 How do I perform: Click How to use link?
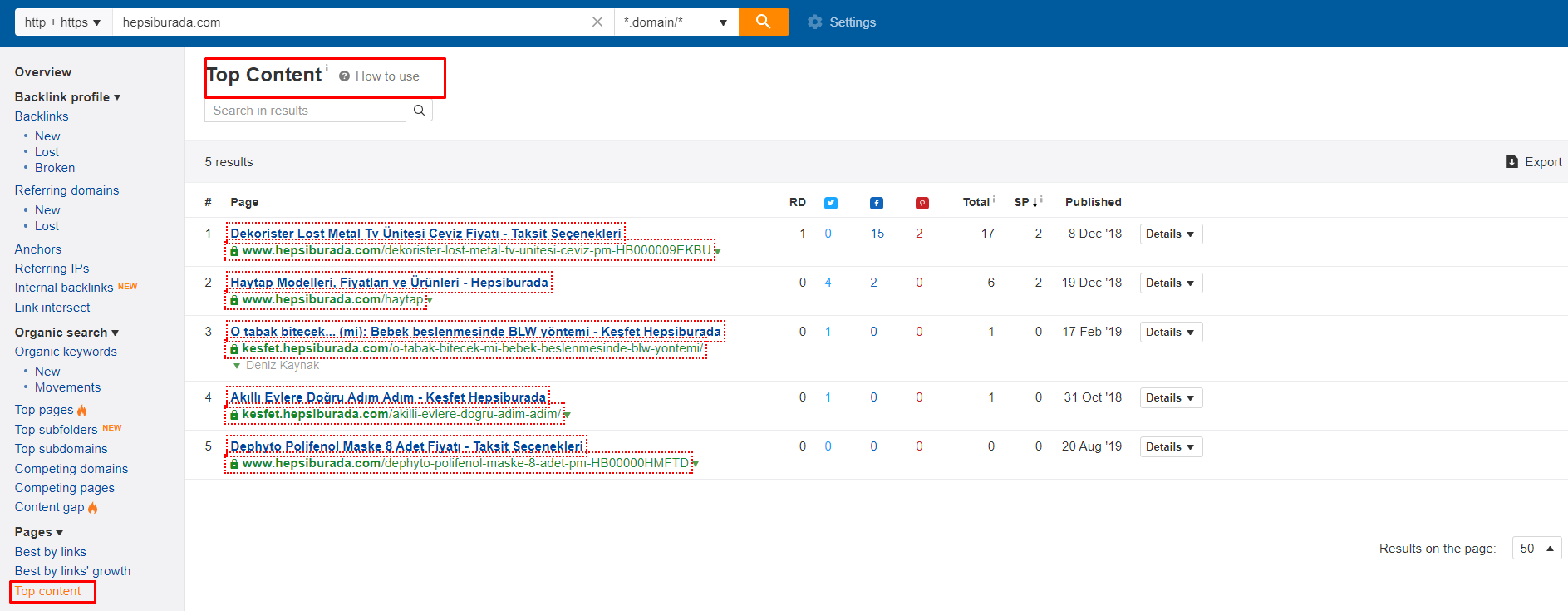tap(387, 76)
